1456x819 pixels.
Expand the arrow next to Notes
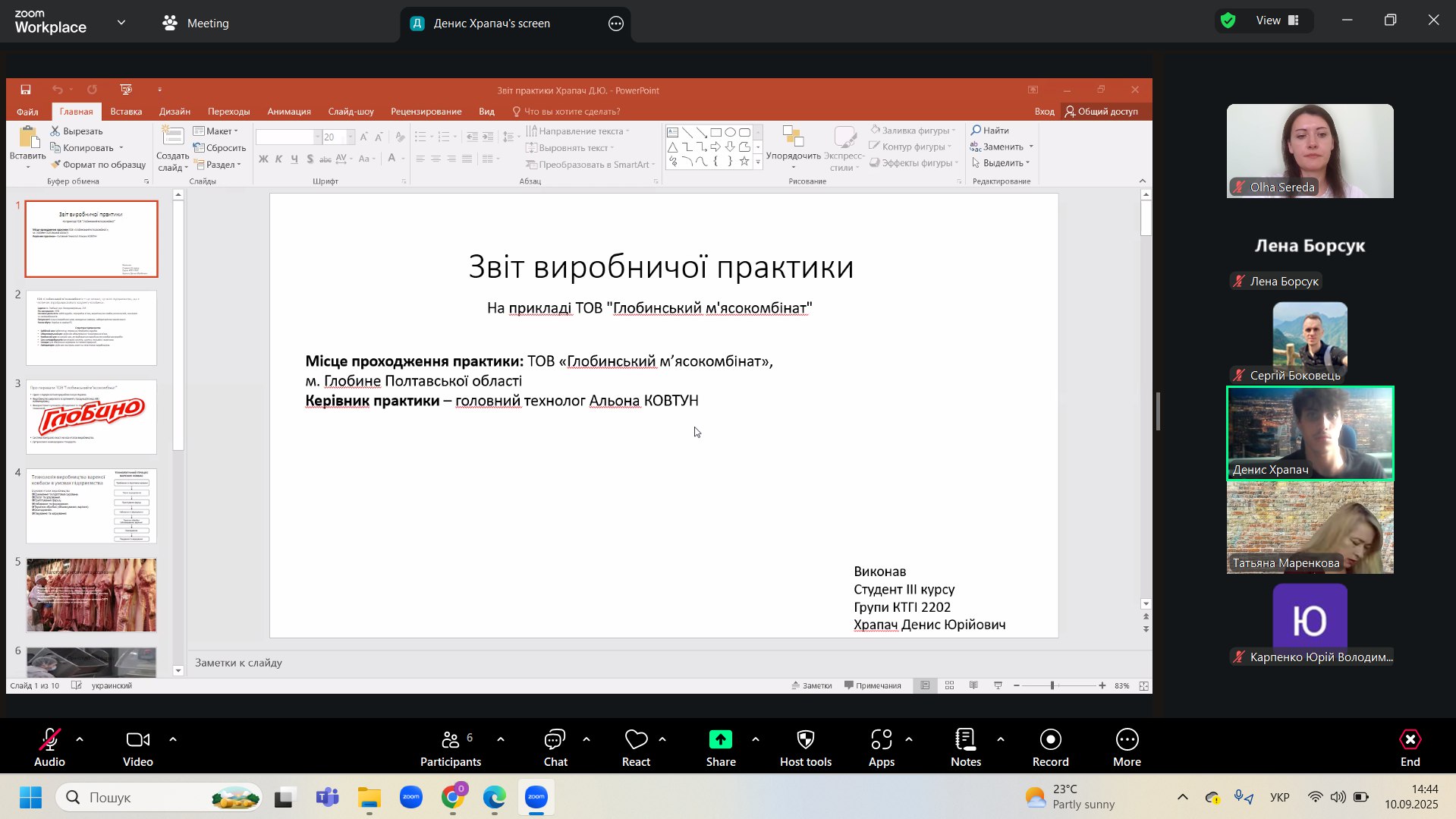click(1001, 739)
